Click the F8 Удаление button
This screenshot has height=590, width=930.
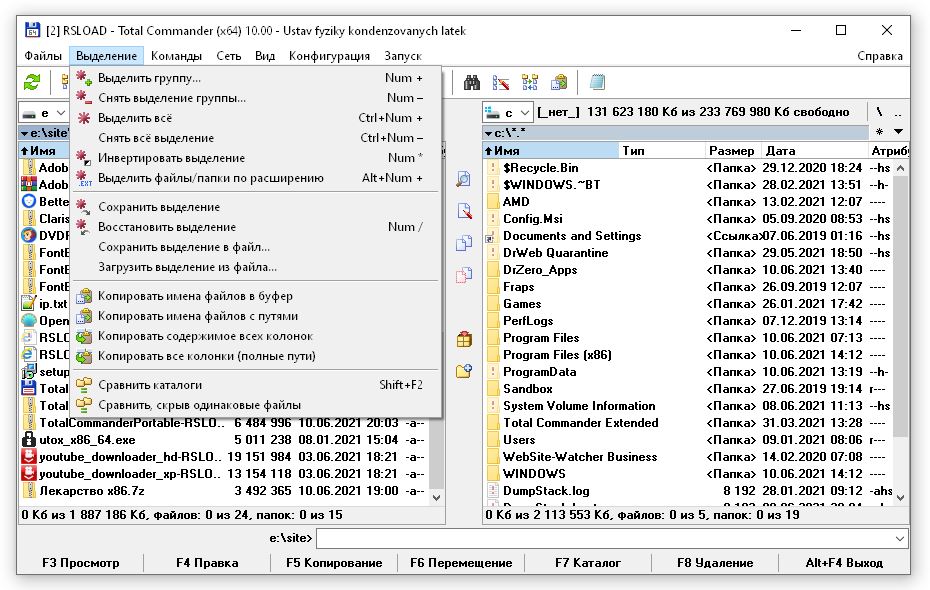(x=715, y=563)
